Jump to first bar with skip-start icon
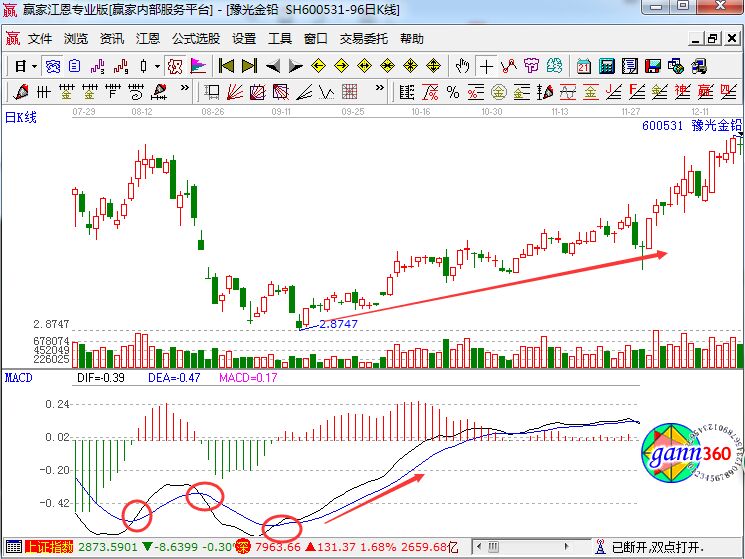The height and width of the screenshot is (559, 745). pos(227,66)
